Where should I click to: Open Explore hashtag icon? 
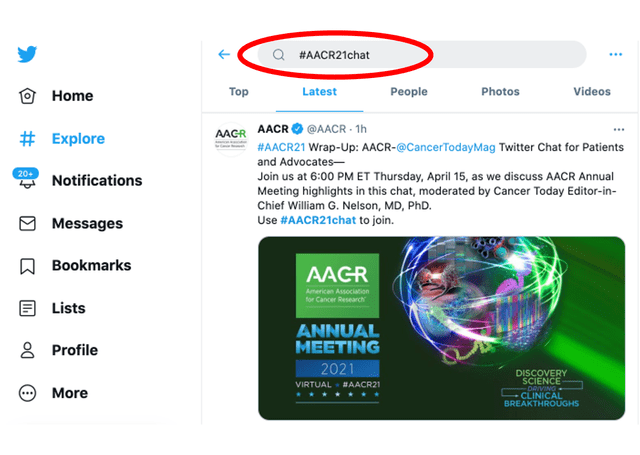(x=28, y=139)
